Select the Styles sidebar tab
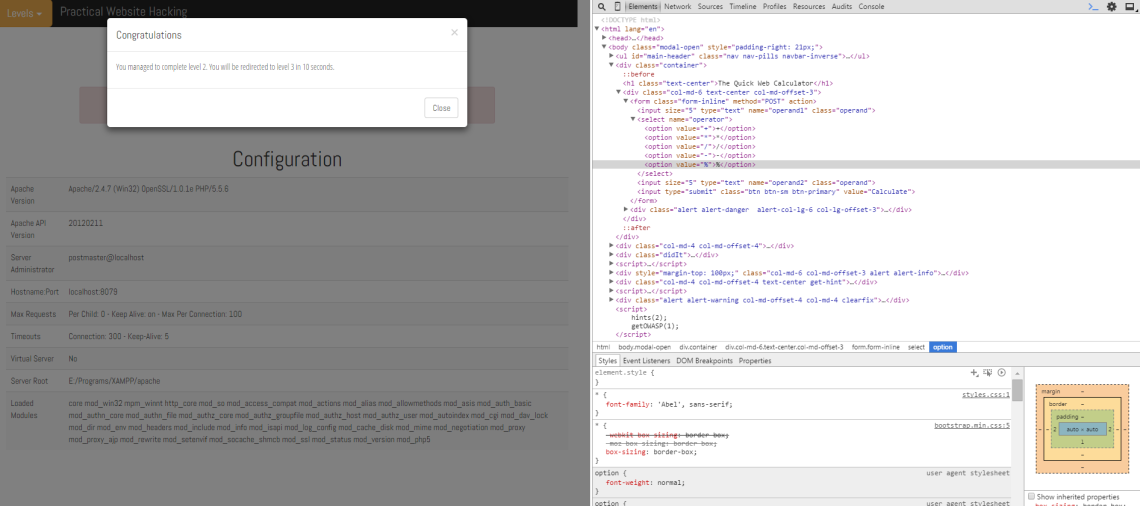Viewport: 1140px width, 506px height. click(606, 361)
